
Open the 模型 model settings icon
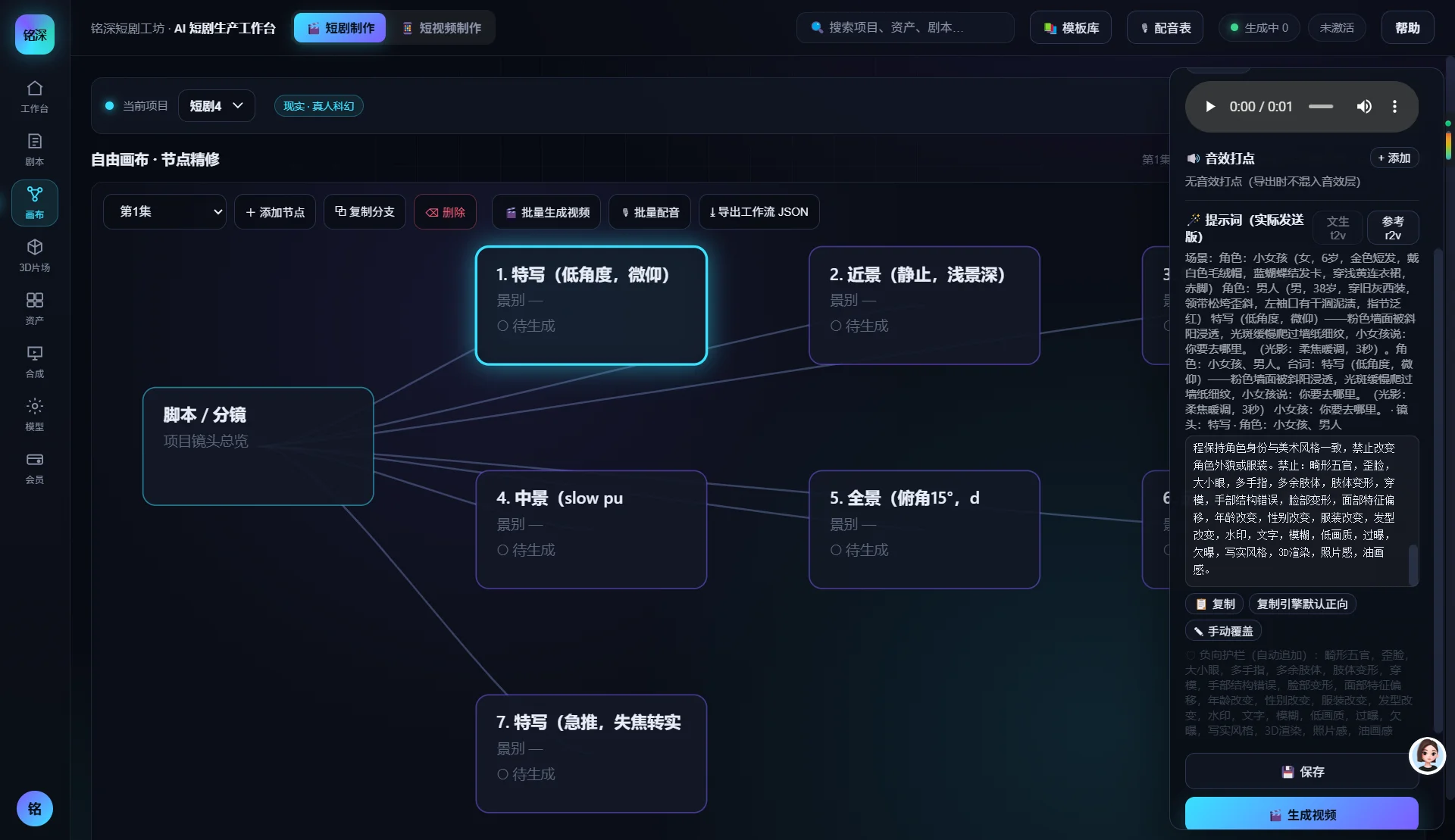(x=35, y=414)
